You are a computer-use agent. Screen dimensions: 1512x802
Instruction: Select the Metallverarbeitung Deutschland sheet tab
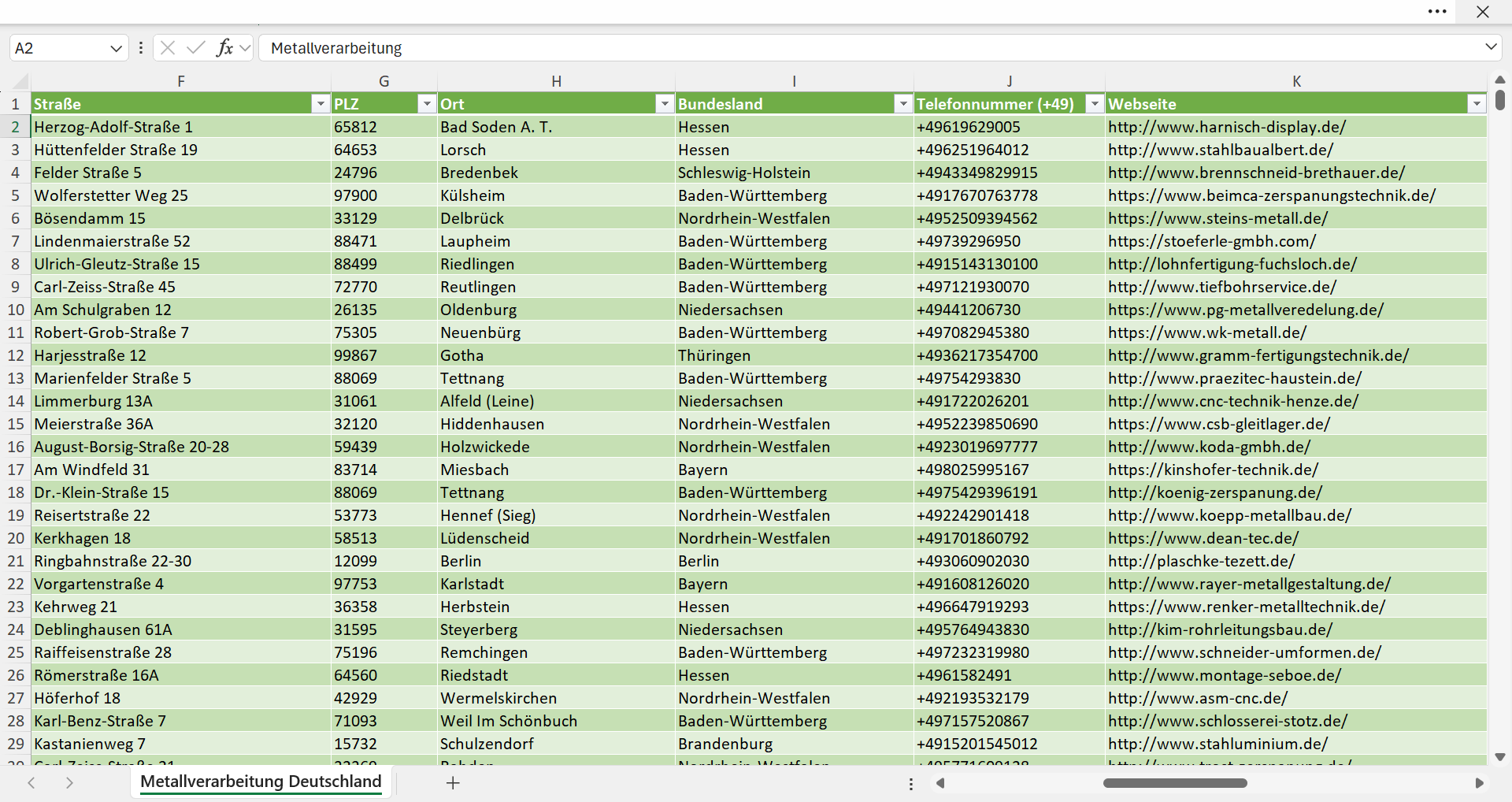261,782
